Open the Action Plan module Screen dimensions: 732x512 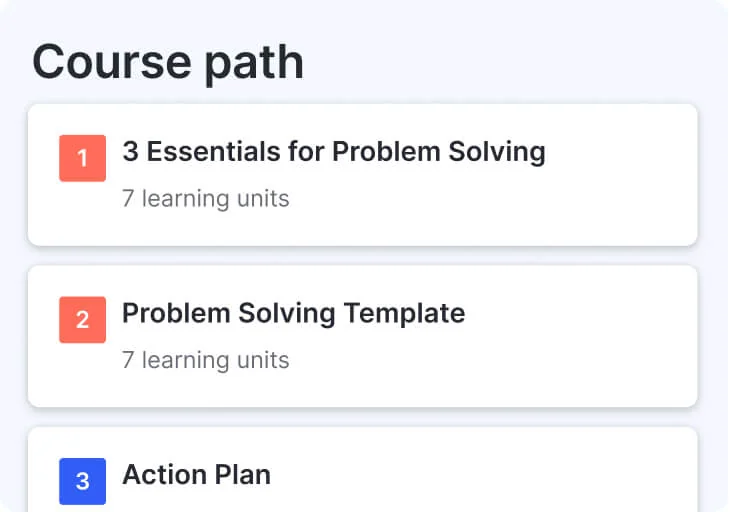(x=196, y=474)
